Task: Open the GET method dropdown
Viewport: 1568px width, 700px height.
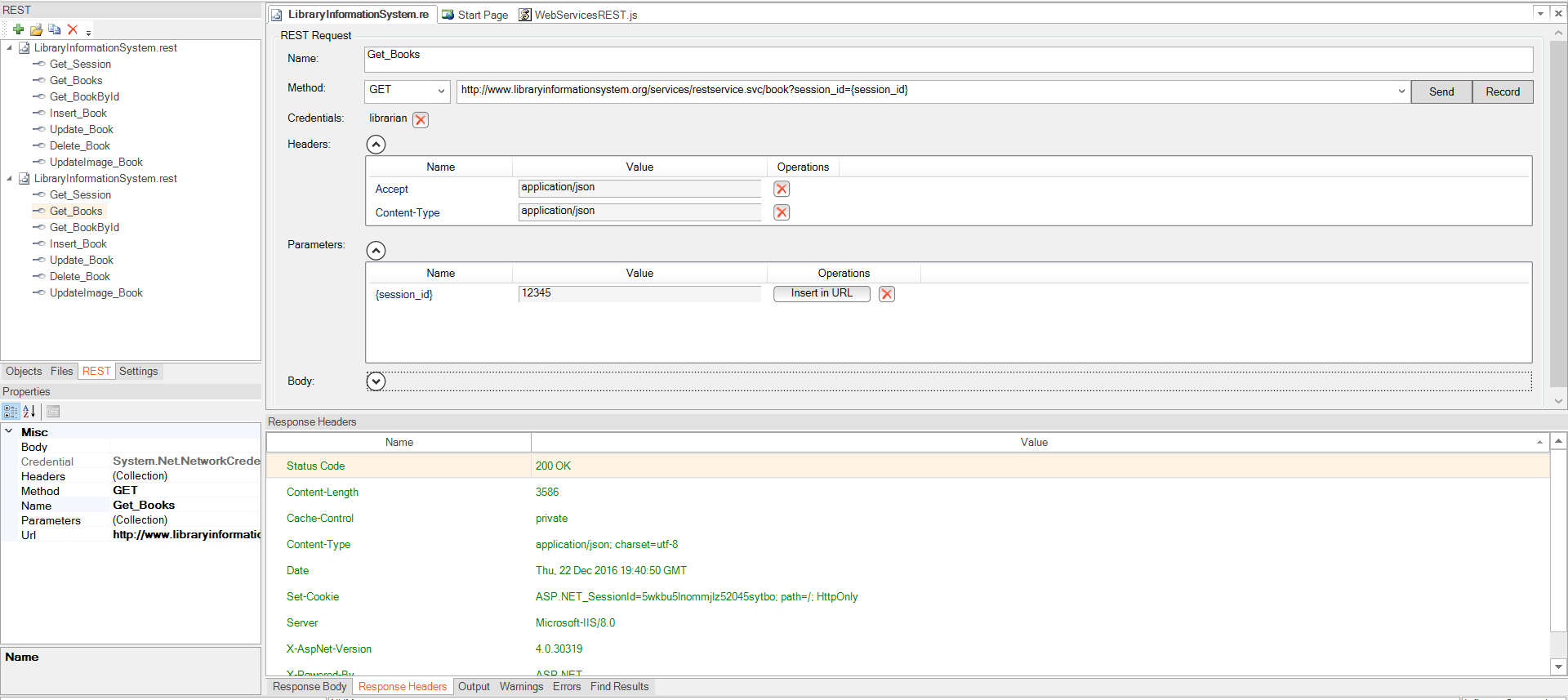Action: pos(441,91)
